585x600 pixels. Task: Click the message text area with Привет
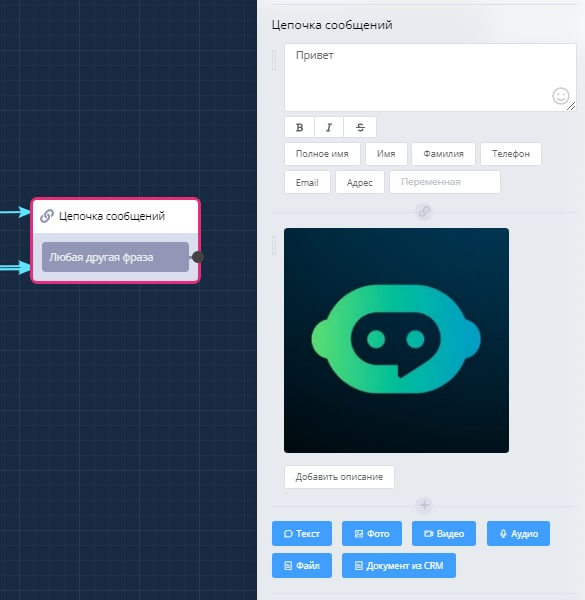430,77
